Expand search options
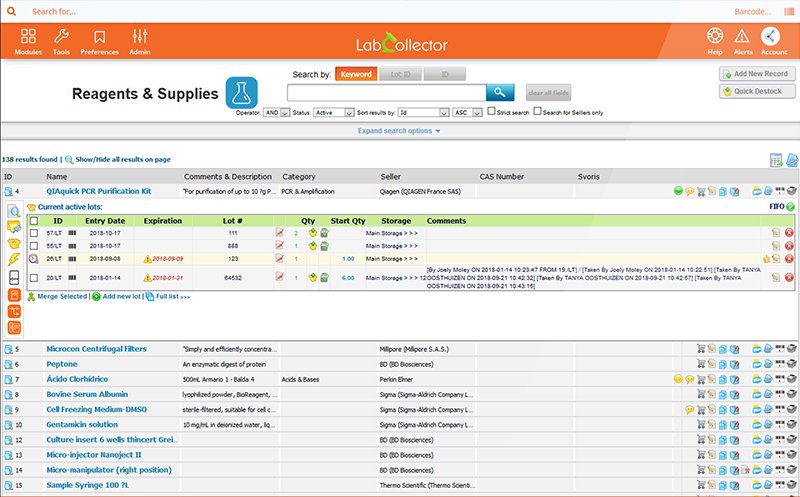The width and height of the screenshot is (800, 497). point(399,131)
